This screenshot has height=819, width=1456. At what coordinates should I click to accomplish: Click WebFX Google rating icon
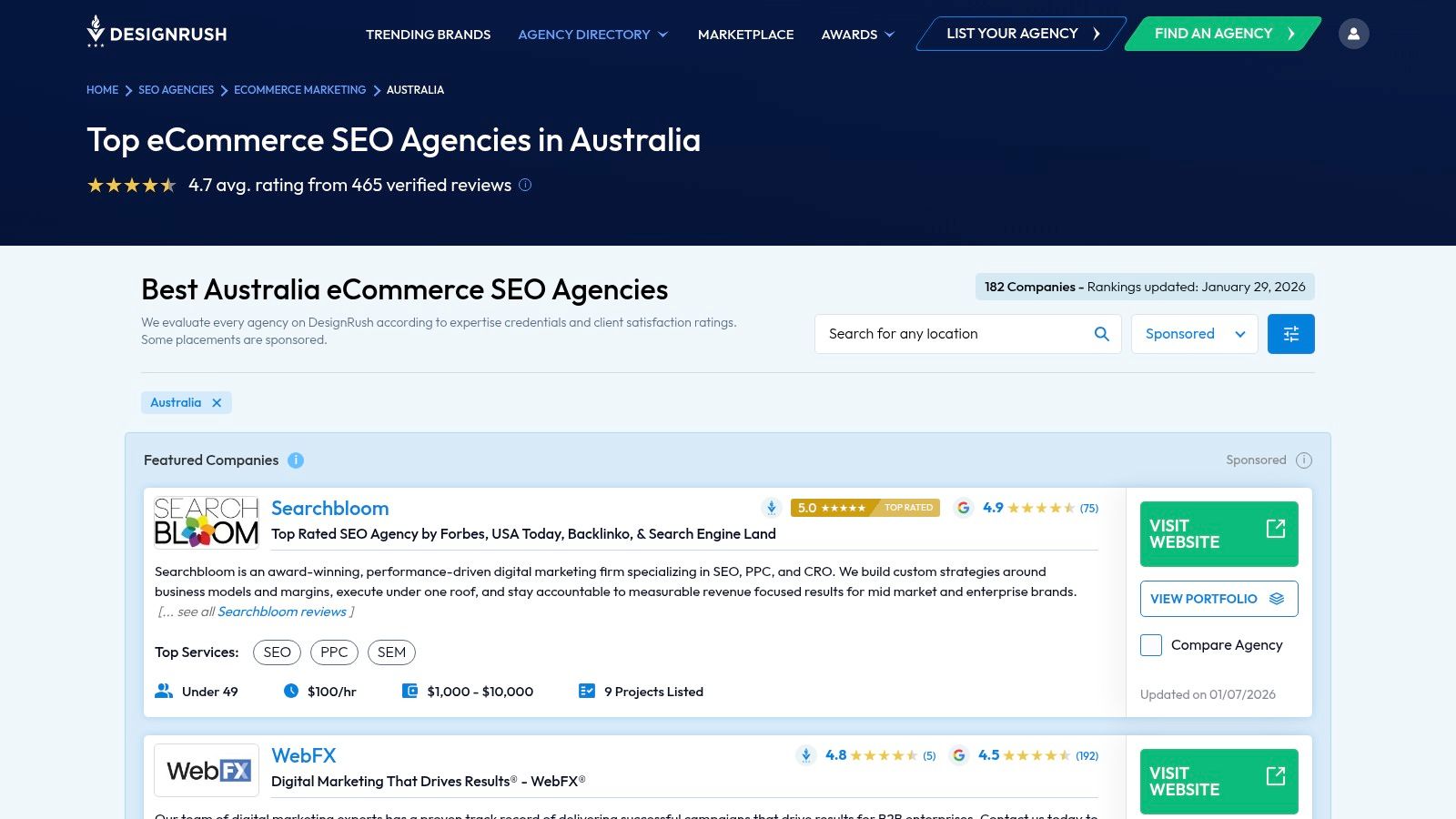[x=959, y=755]
